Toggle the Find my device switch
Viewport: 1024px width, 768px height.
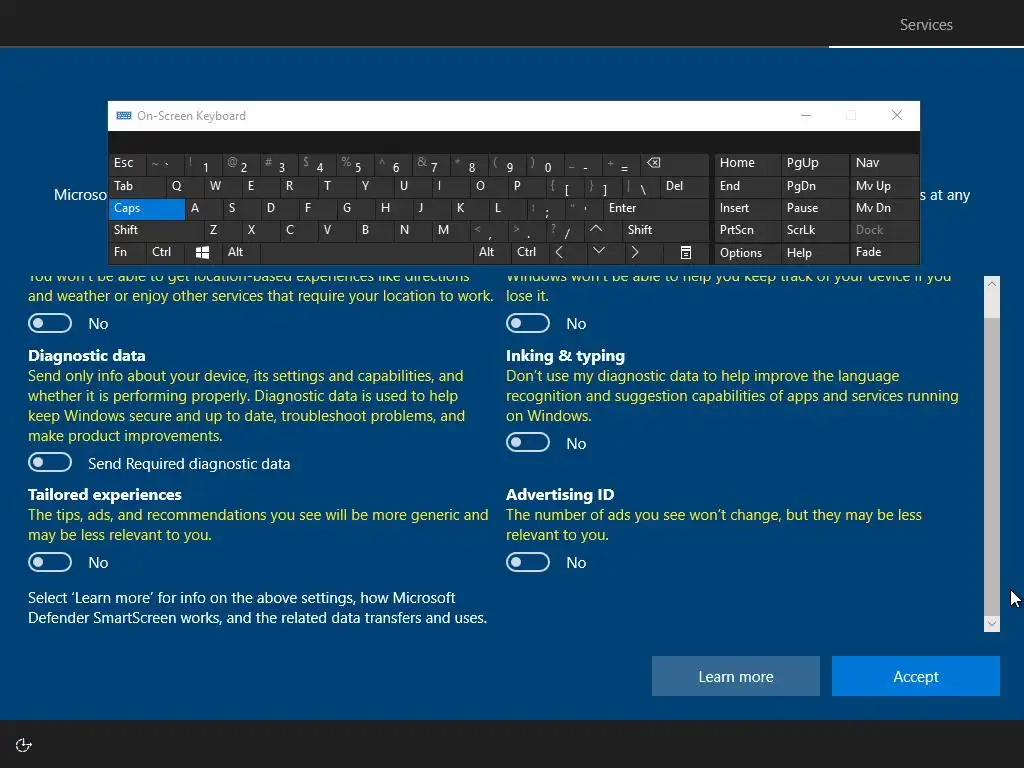528,323
